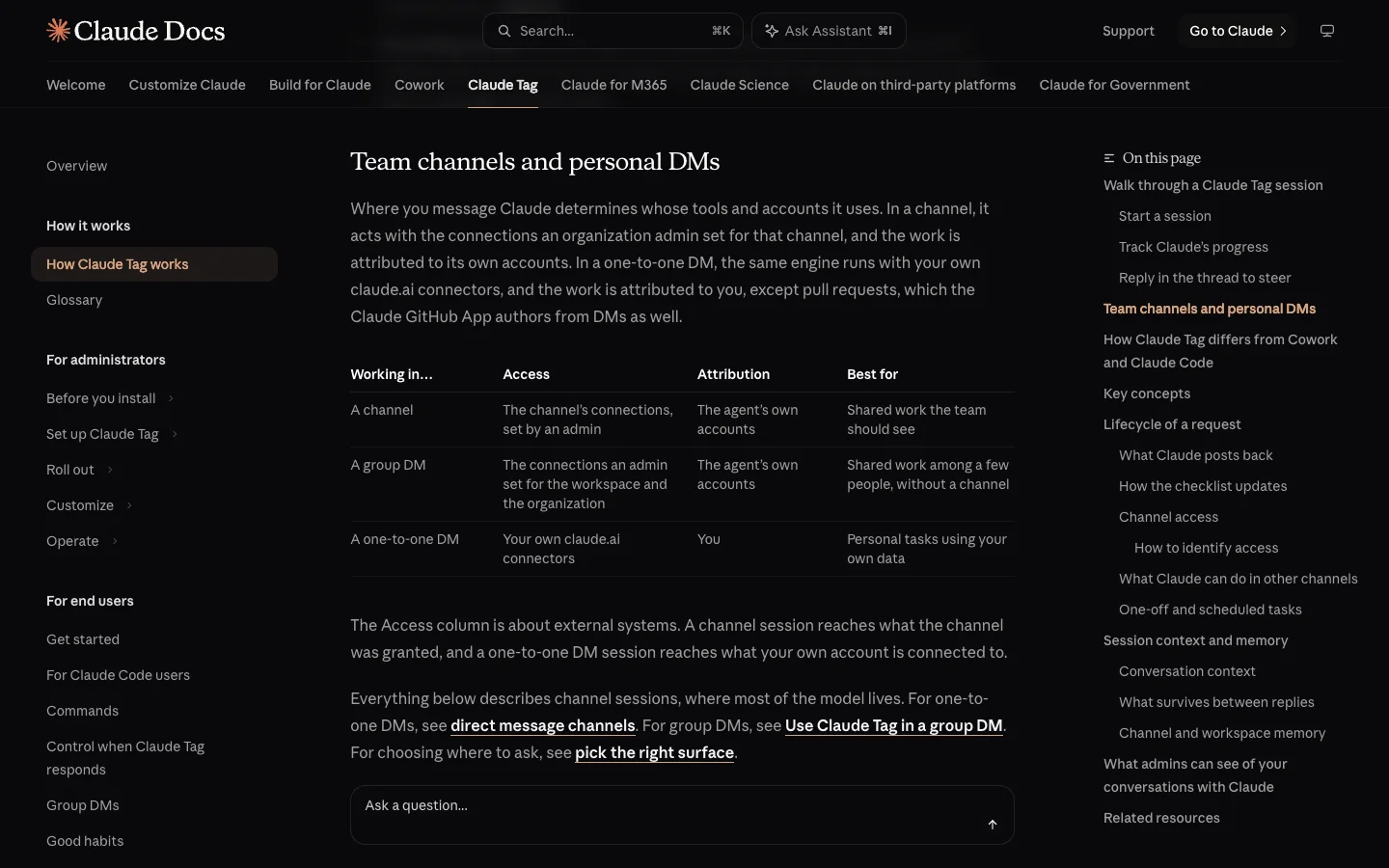Open the Welcome tab

coord(76,85)
